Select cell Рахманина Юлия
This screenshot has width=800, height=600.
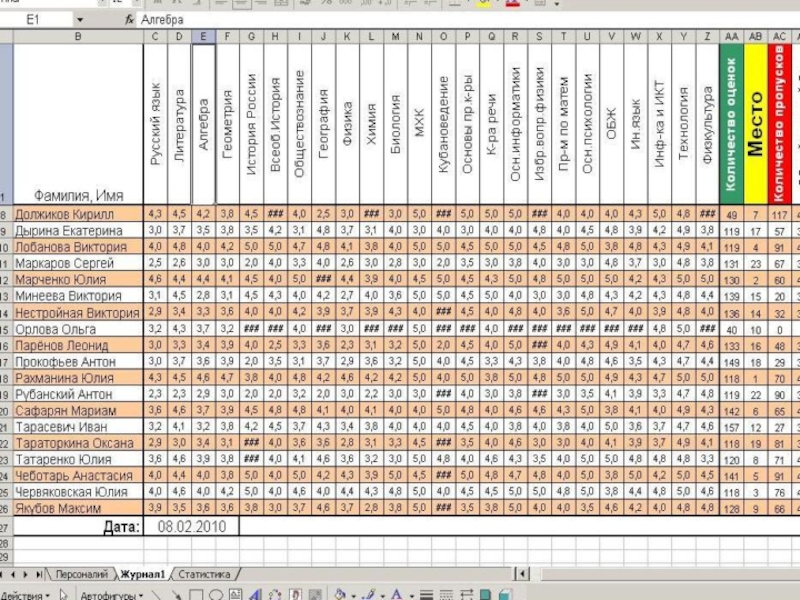[x=78, y=378]
